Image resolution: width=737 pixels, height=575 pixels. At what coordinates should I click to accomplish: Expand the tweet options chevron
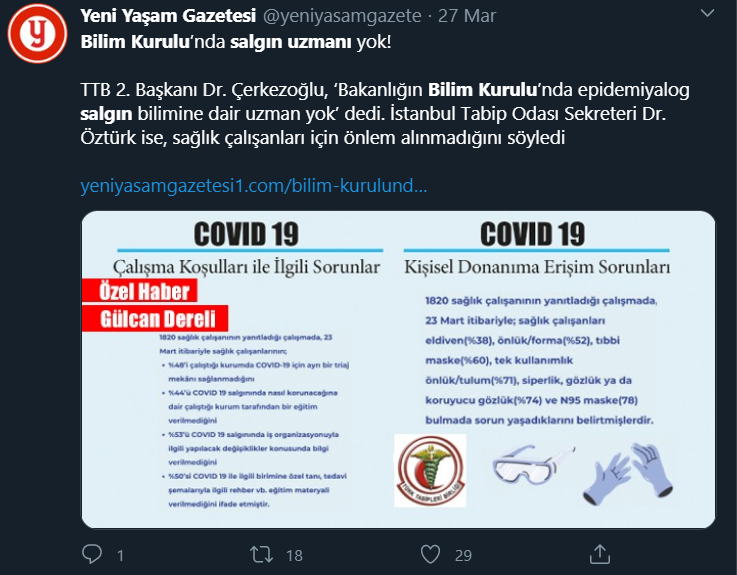(x=707, y=14)
